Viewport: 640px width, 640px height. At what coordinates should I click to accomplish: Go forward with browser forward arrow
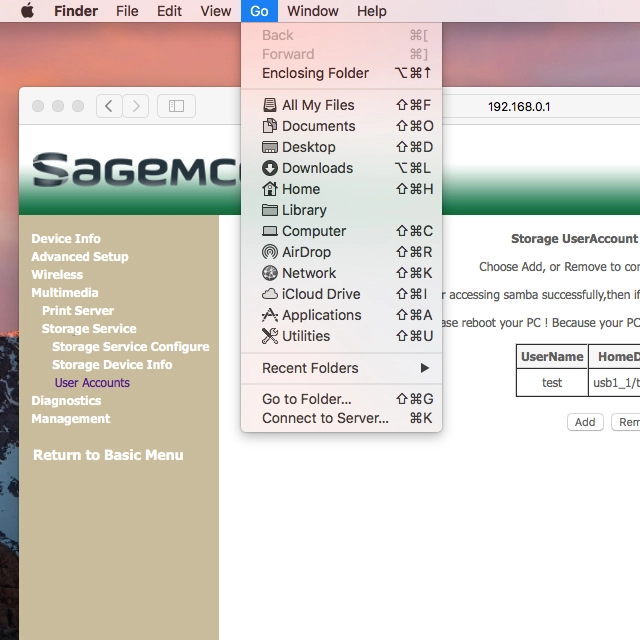[x=136, y=106]
